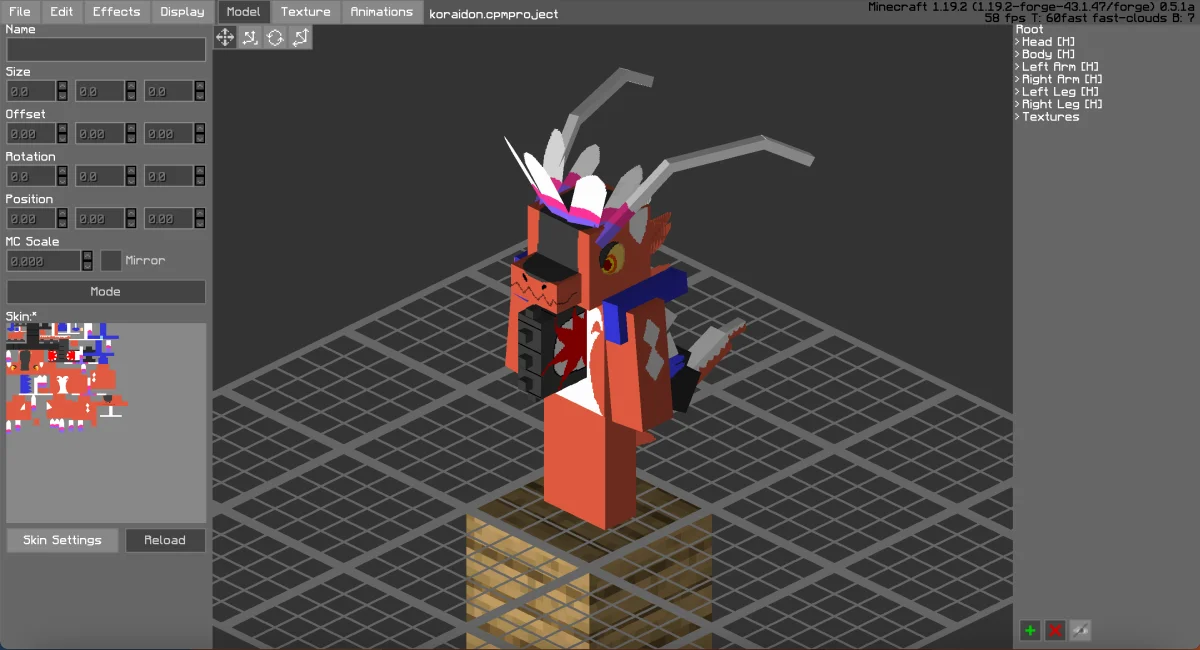
Task: Click the Left Arm [H] label
Action: (1061, 67)
